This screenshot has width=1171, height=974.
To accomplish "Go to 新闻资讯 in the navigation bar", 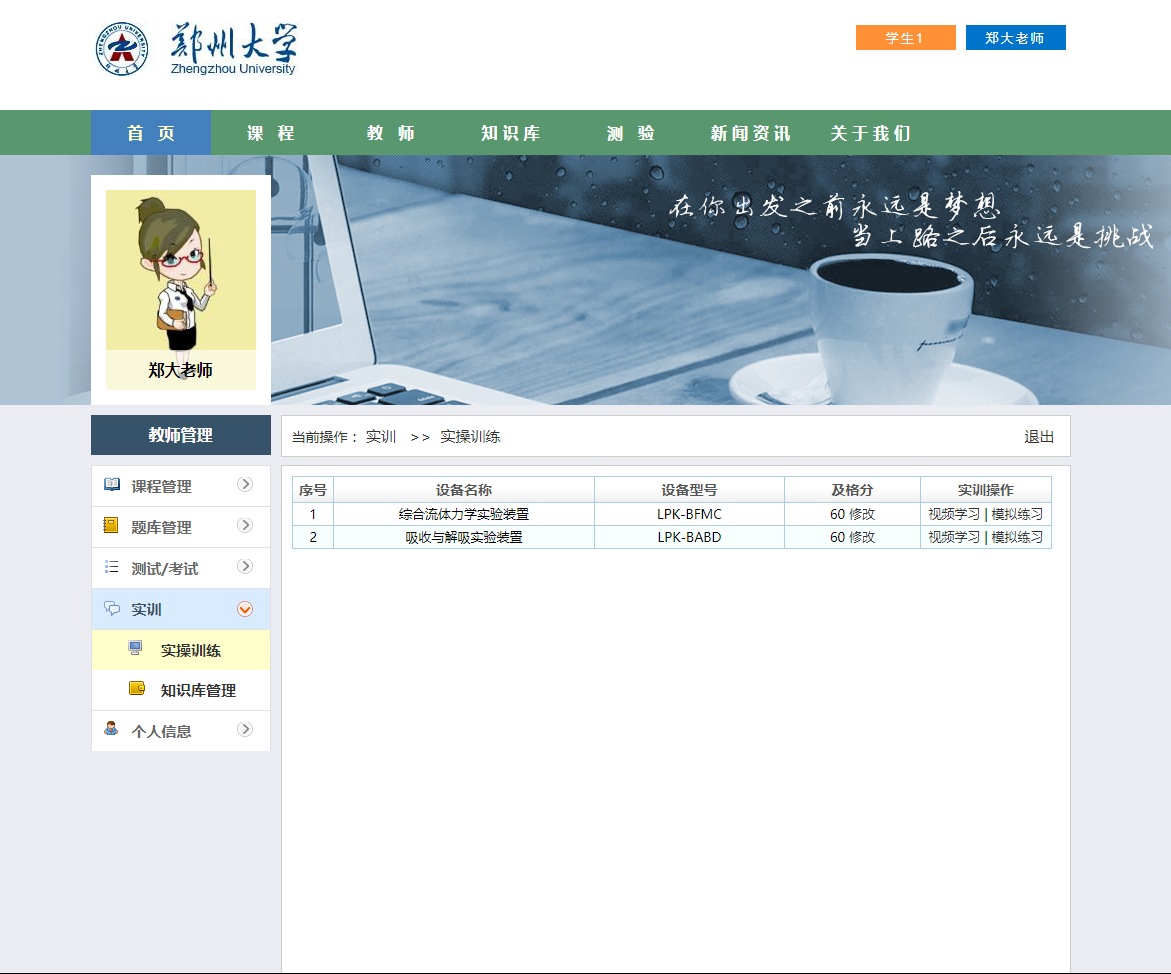I will tap(750, 133).
